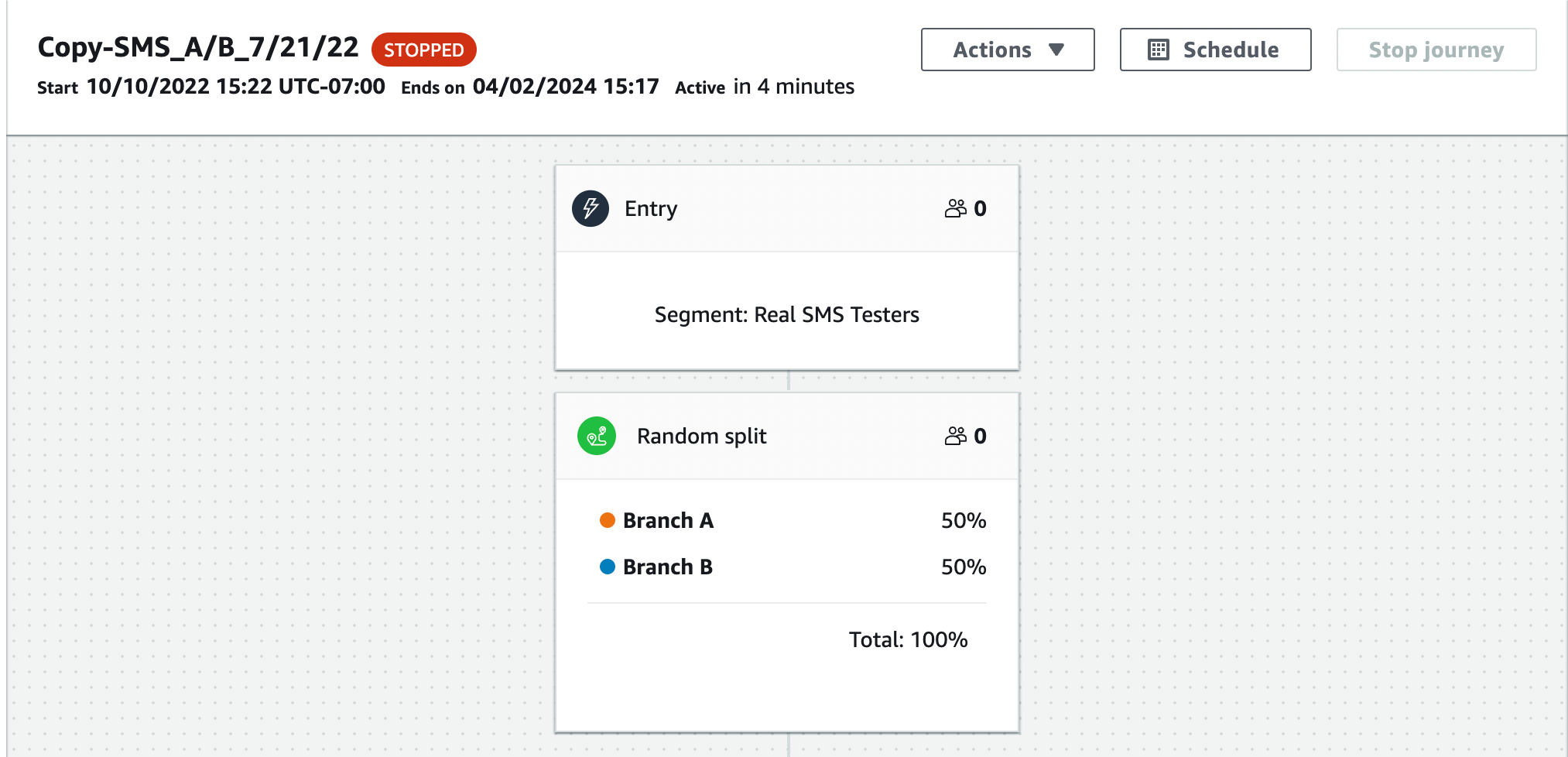The image size is (1568, 757).
Task: Click the Actions dropdown arrow
Action: pos(1056,50)
